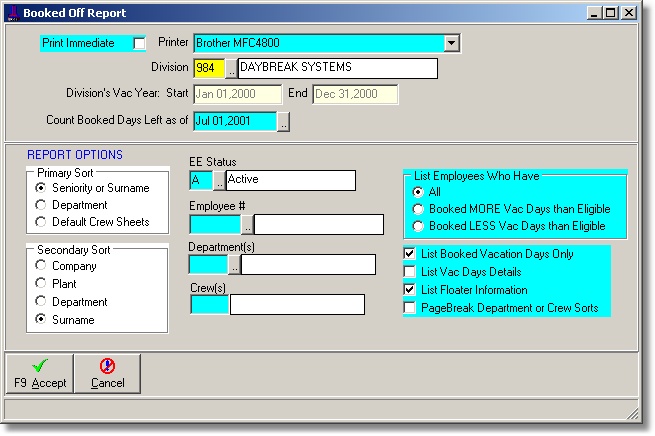Click the Department(s) code field
The height and width of the screenshot is (436, 655).
[x=208, y=265]
